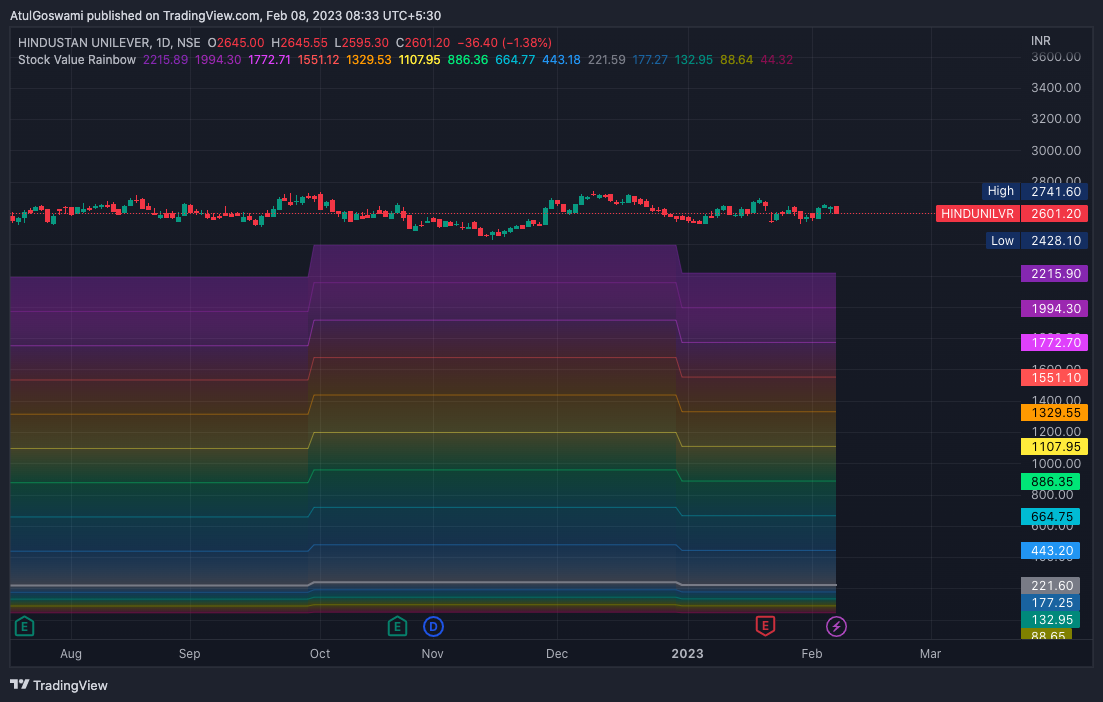Click the 2023 label on time axis
The image size is (1103, 702).
pos(687,653)
